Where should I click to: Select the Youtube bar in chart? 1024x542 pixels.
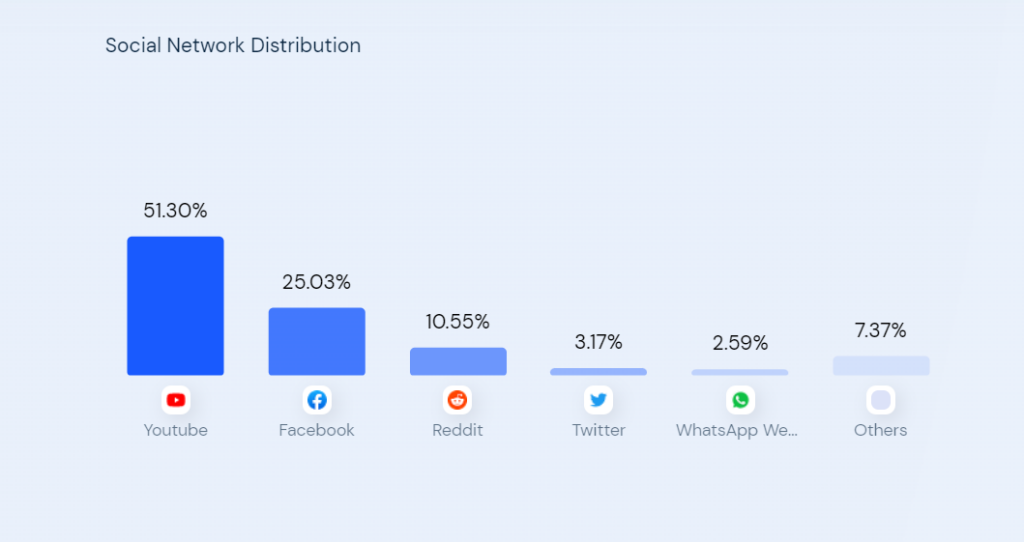pyautogui.click(x=176, y=306)
